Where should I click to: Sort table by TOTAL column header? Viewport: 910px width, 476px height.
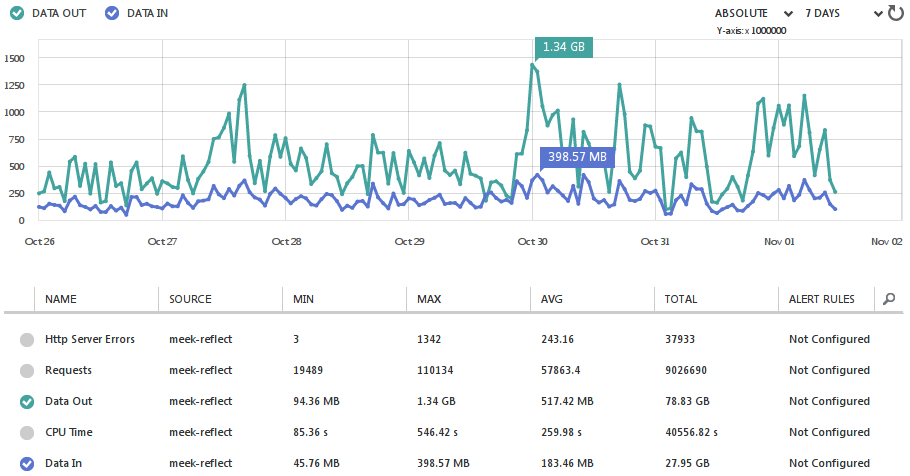682,299
